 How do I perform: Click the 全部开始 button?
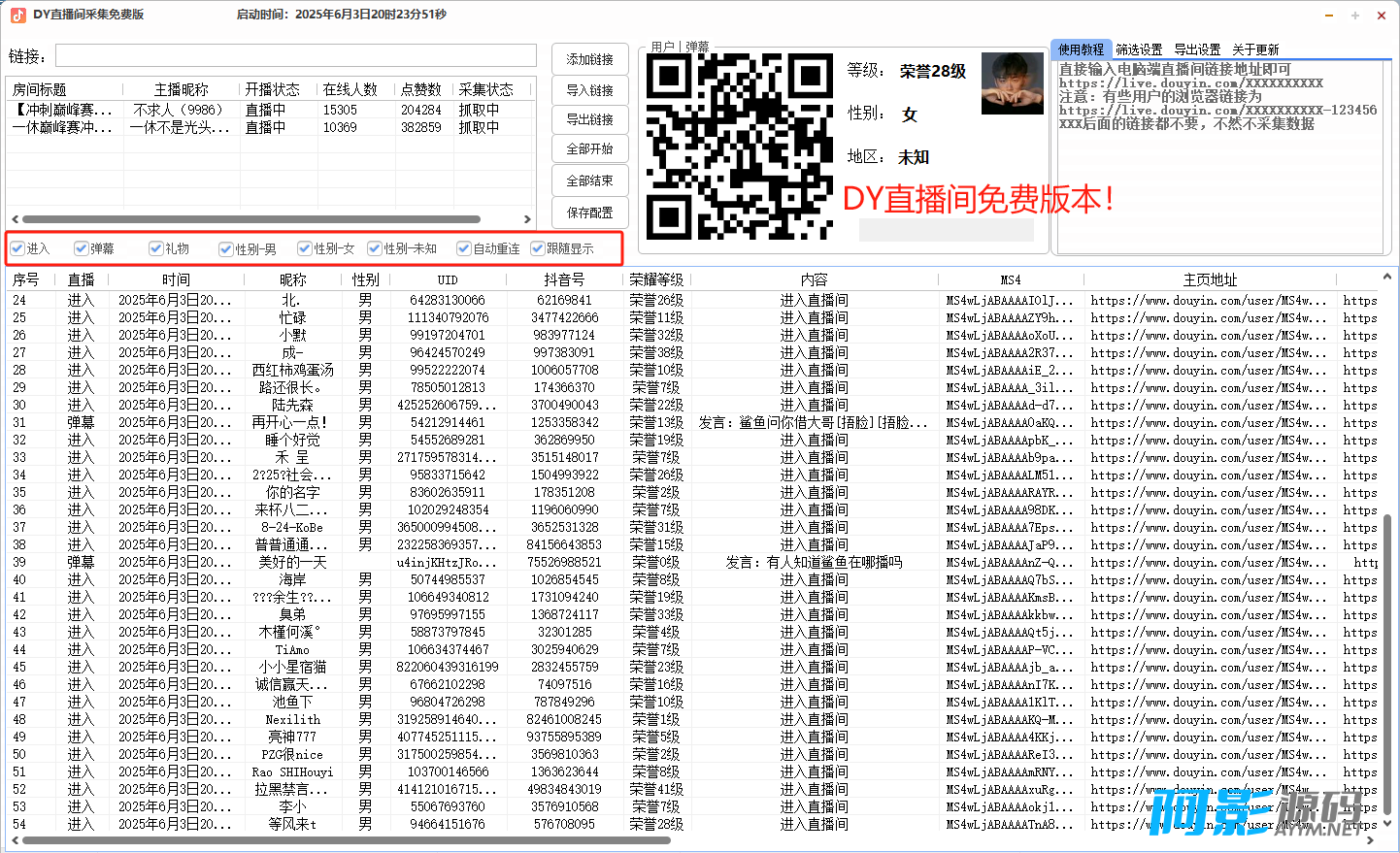coord(590,148)
